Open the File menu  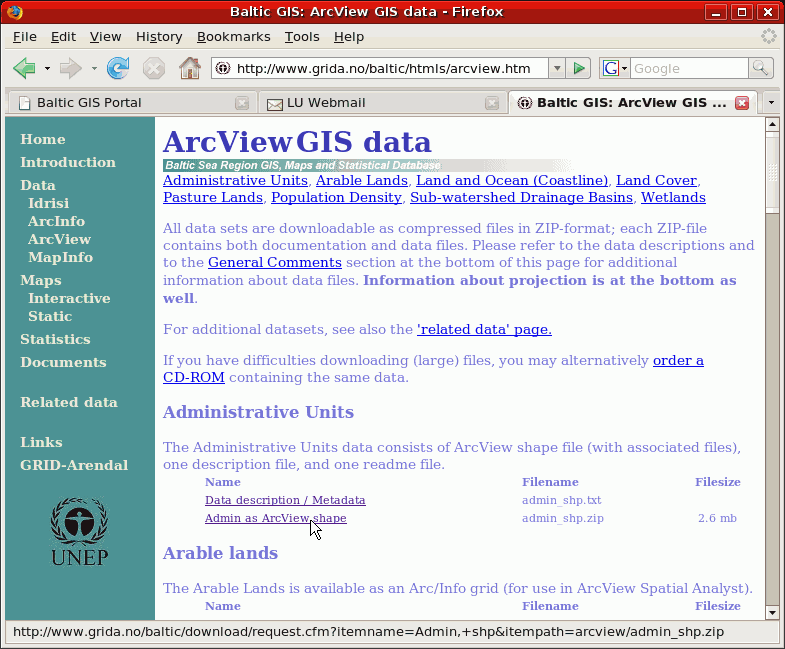(x=25, y=37)
